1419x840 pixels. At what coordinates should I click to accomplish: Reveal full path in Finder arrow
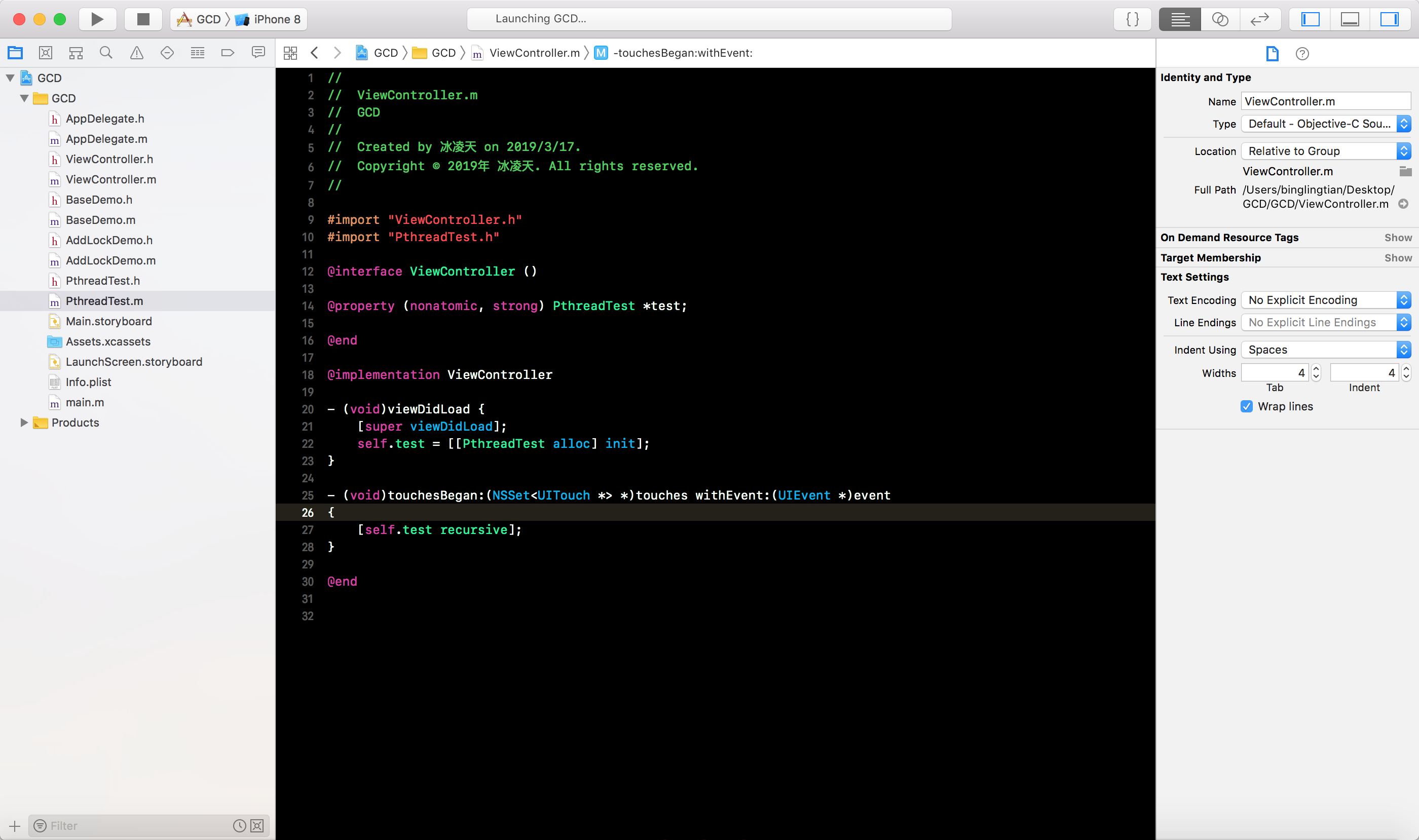[1403, 204]
